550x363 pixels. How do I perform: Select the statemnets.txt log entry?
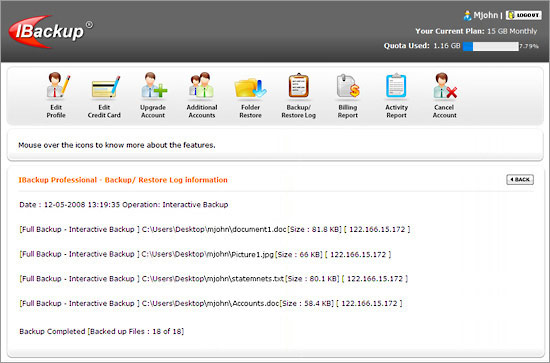pos(214,279)
